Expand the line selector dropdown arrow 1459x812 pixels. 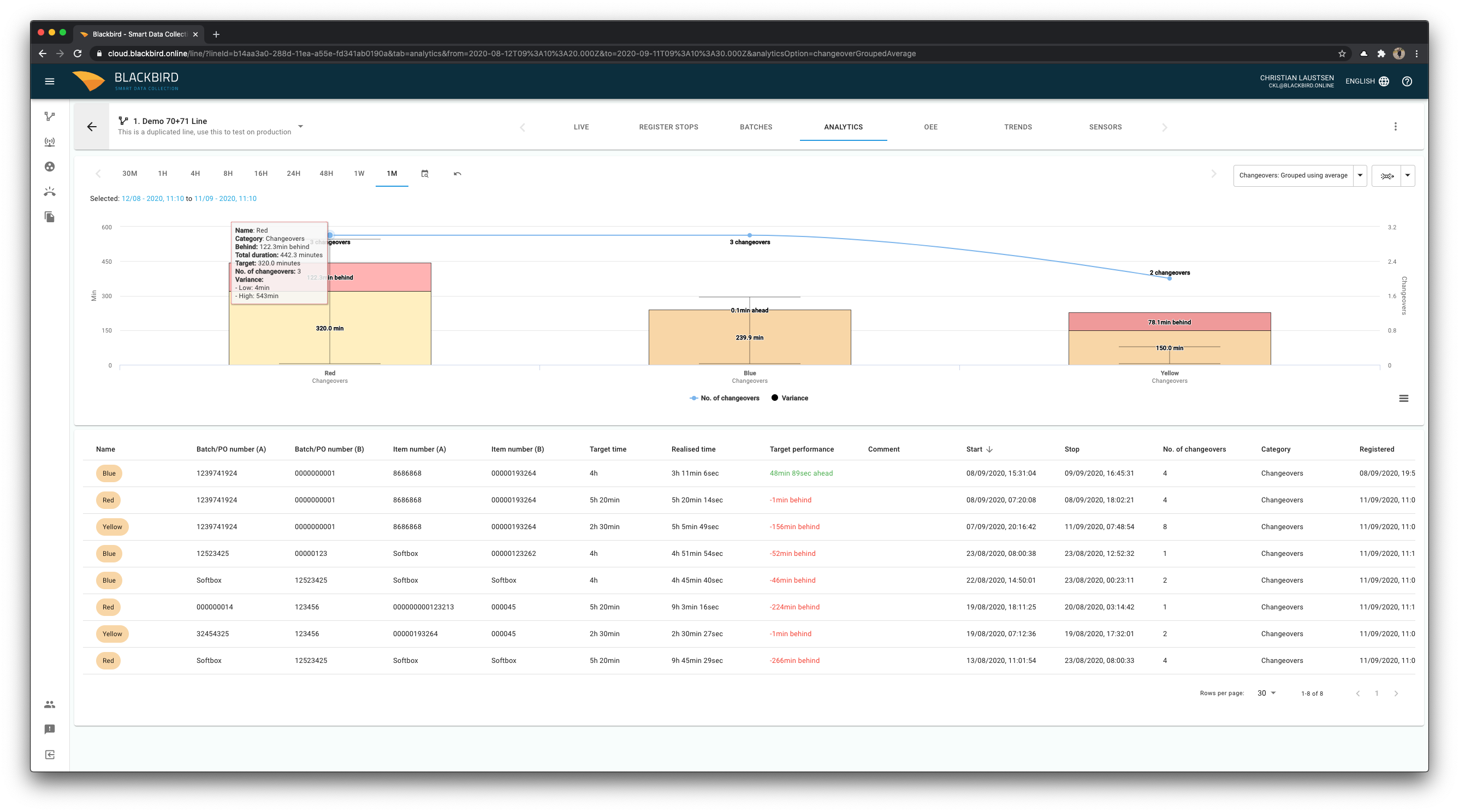coord(301,127)
